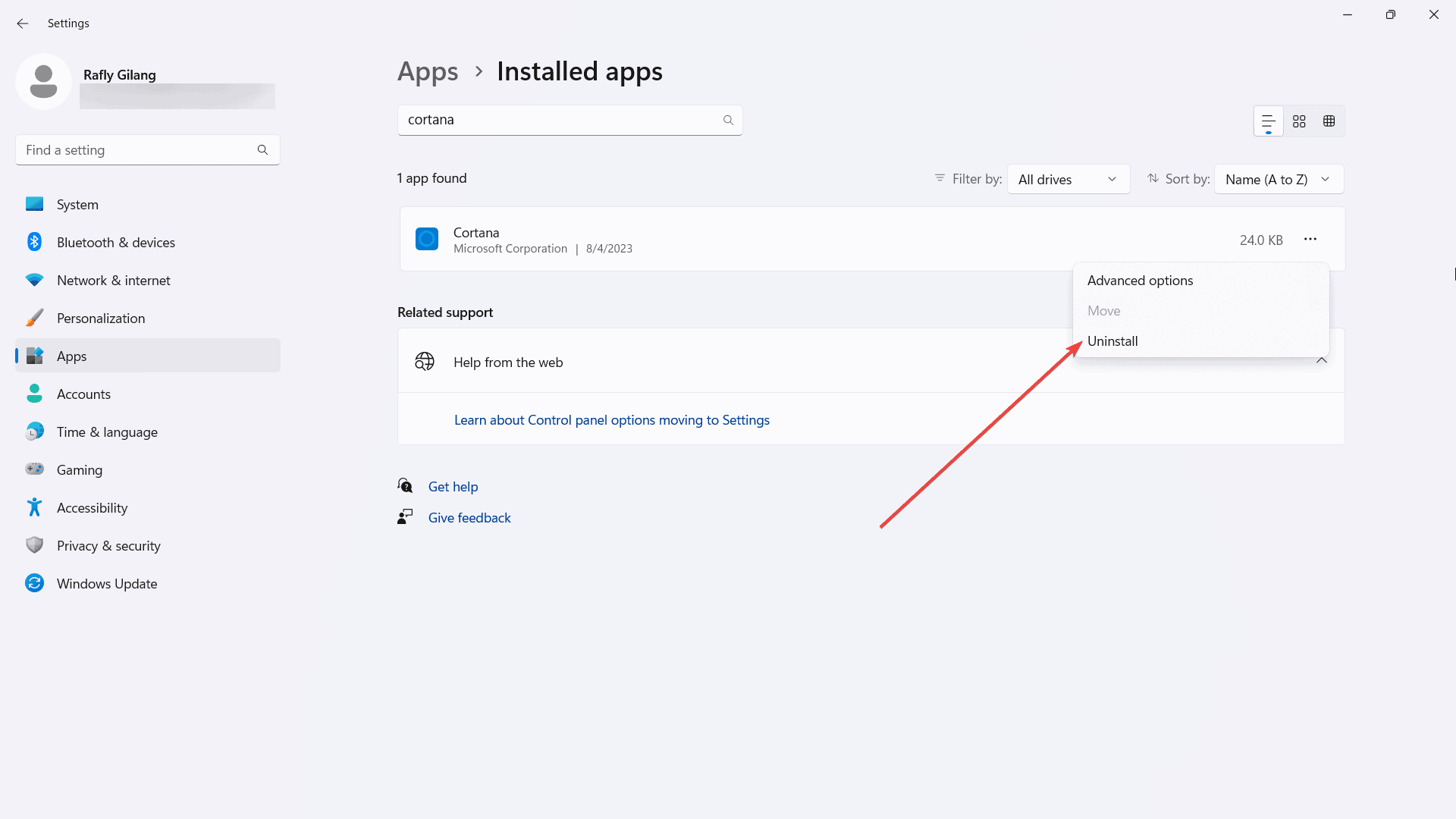Open Accessibility settings
Viewport: 1456px width, 819px height.
click(x=148, y=507)
